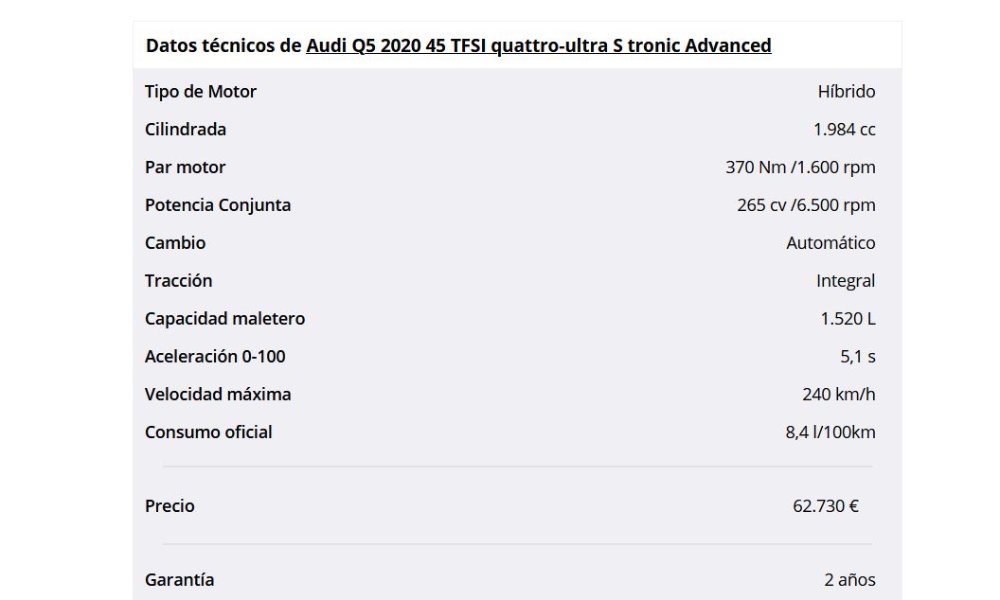Select the Tracción label
1000x600 pixels.
[178, 281]
